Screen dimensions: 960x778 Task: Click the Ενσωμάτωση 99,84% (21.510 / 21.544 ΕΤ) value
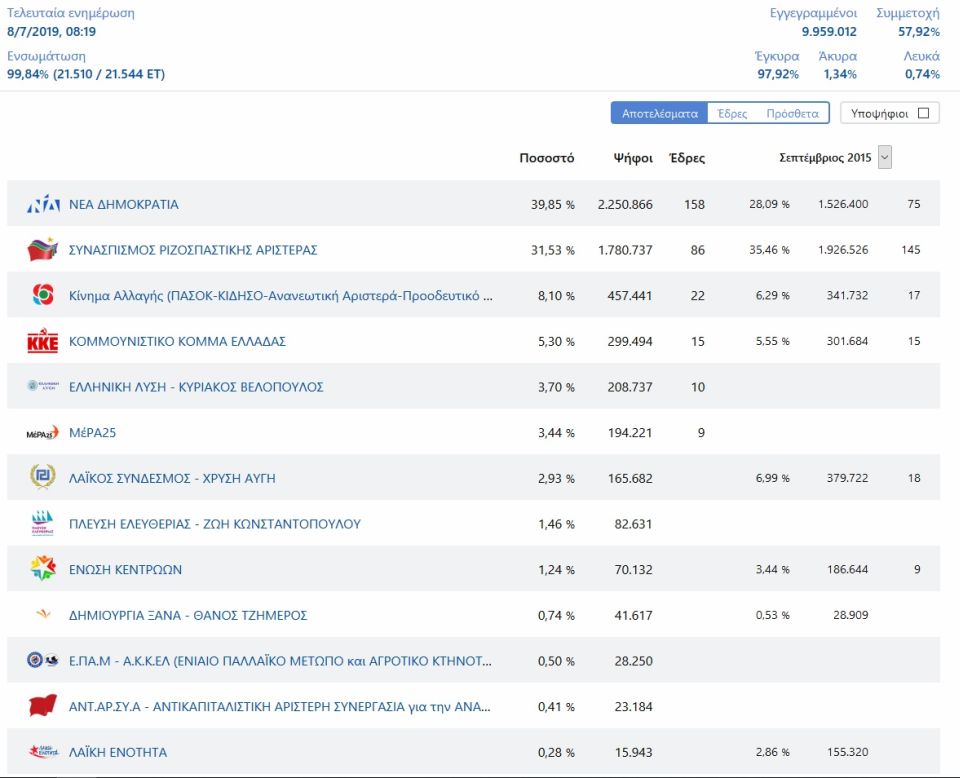86,74
